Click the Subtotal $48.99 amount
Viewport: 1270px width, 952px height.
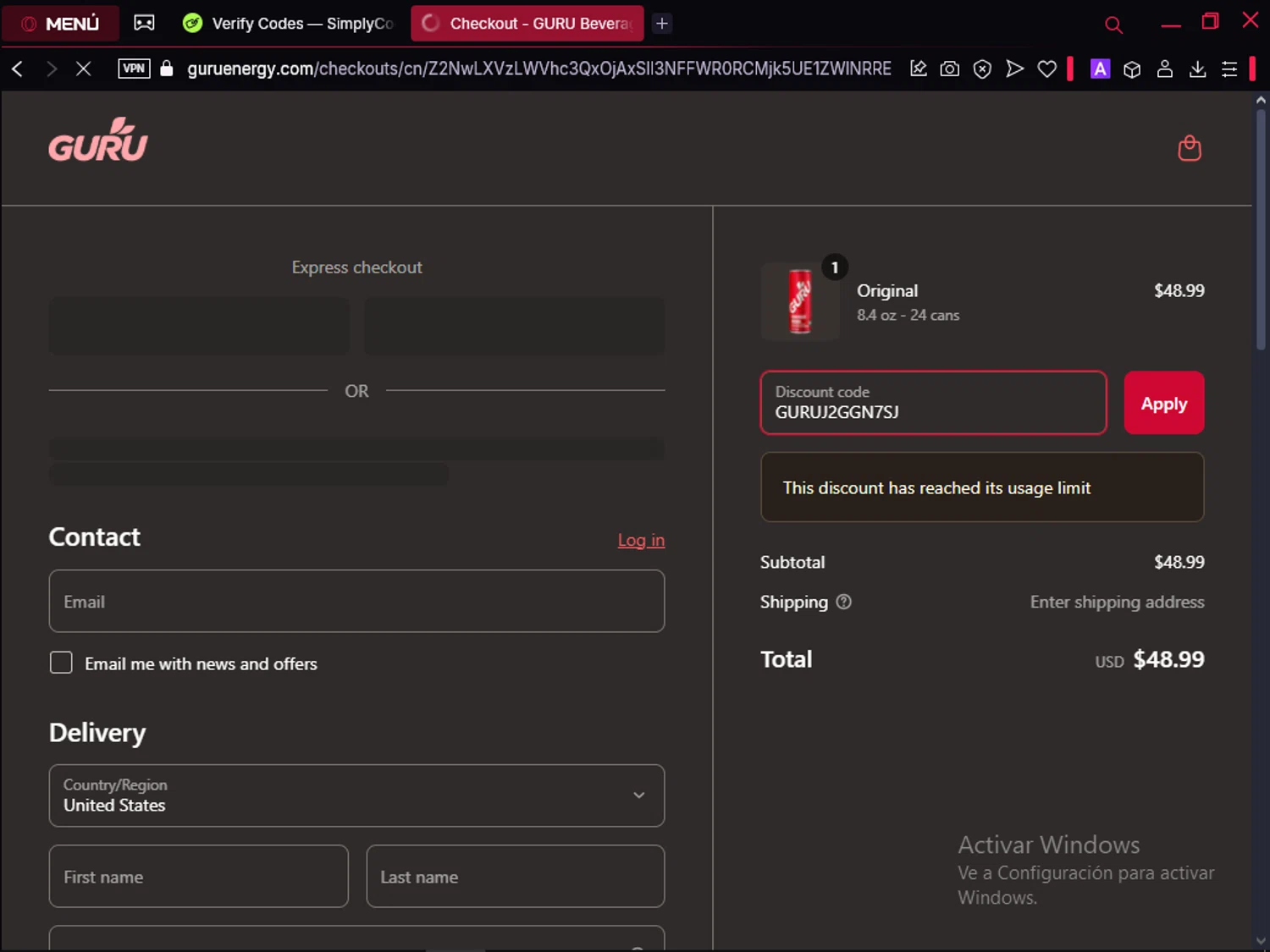(1179, 562)
